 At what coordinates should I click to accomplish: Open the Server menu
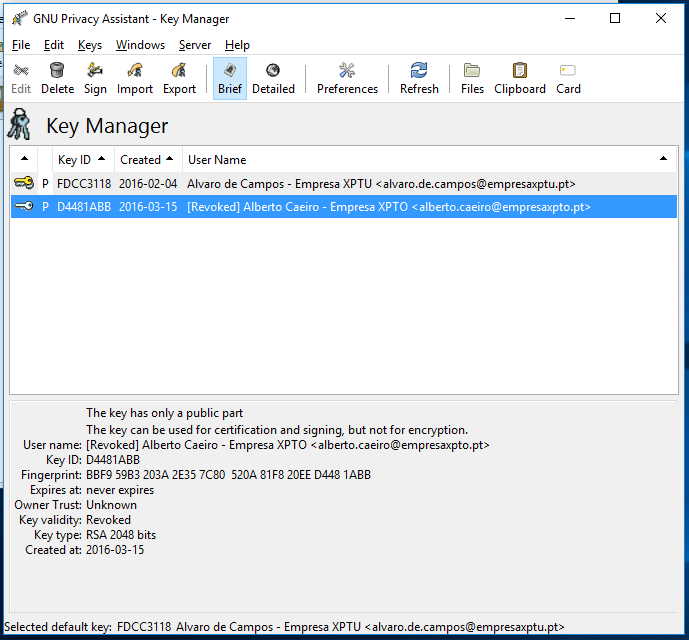click(x=195, y=45)
